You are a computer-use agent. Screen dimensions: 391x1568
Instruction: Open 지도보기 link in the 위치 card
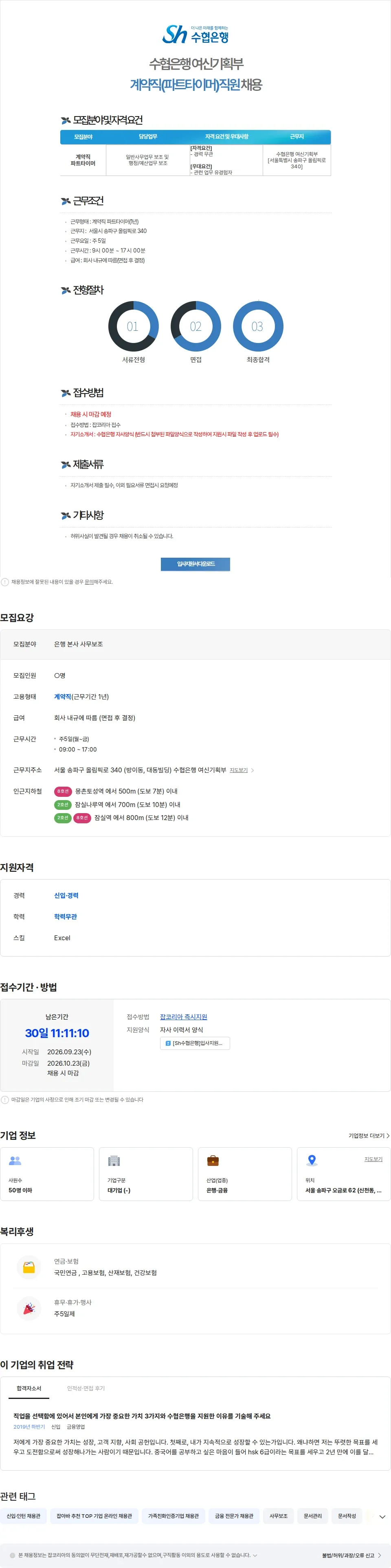coord(373,1159)
